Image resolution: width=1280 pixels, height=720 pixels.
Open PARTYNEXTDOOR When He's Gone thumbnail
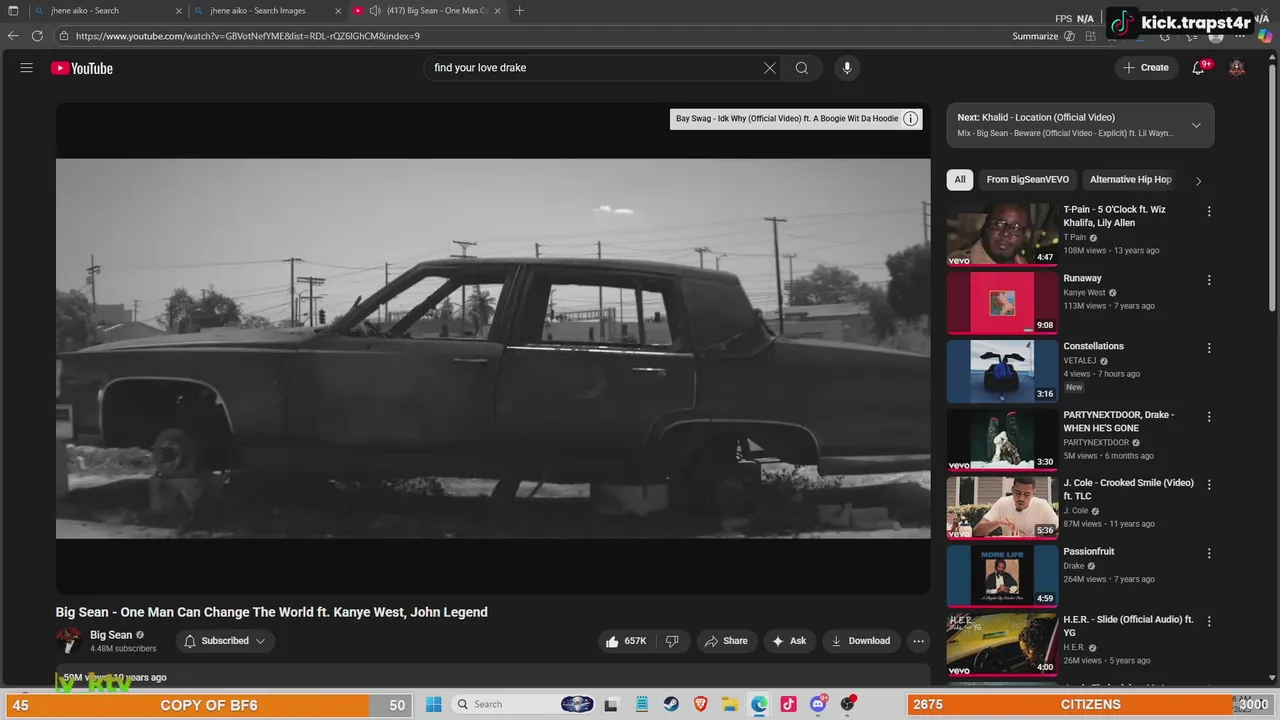(x=1002, y=439)
